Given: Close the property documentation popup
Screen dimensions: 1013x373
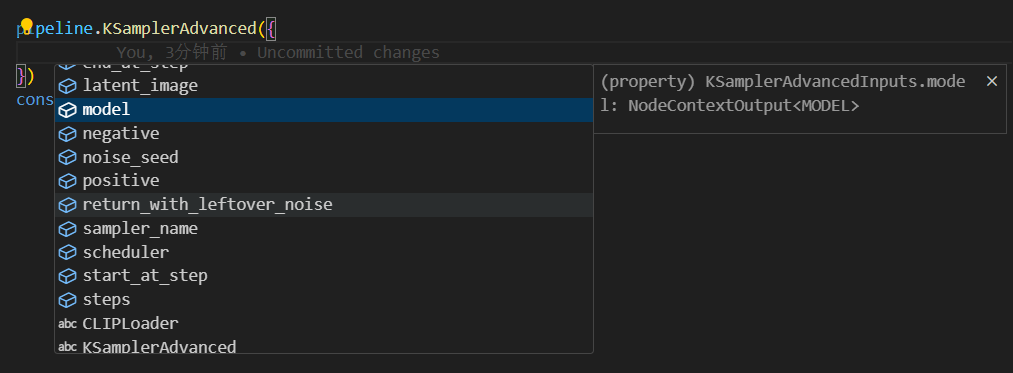Looking at the screenshot, I should 992,81.
